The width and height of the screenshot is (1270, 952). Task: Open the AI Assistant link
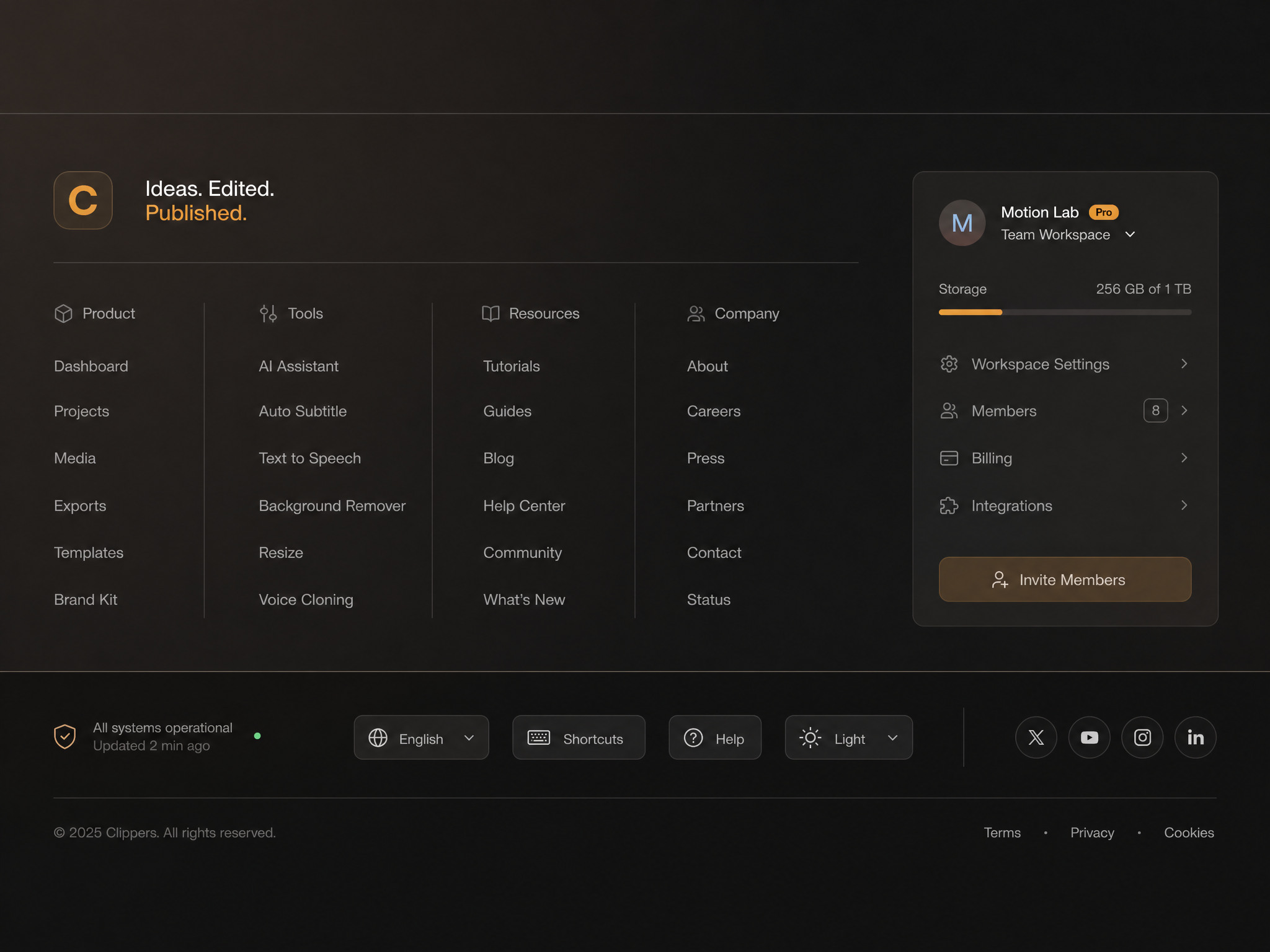[298, 366]
